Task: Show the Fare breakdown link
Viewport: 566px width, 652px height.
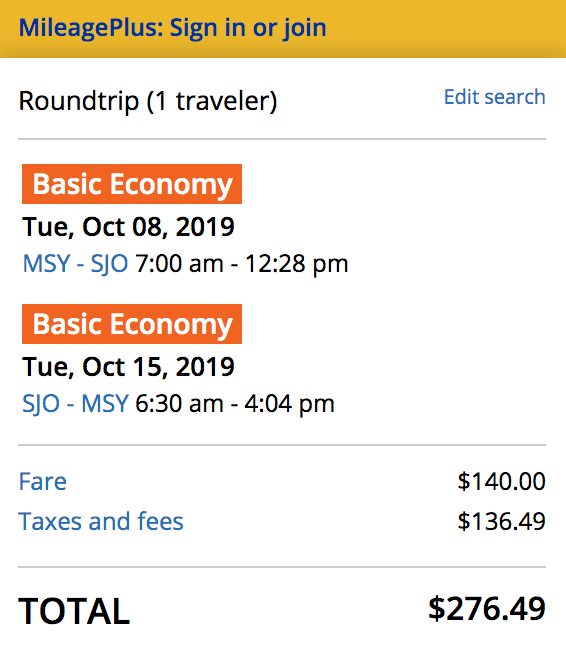Action: pos(42,482)
